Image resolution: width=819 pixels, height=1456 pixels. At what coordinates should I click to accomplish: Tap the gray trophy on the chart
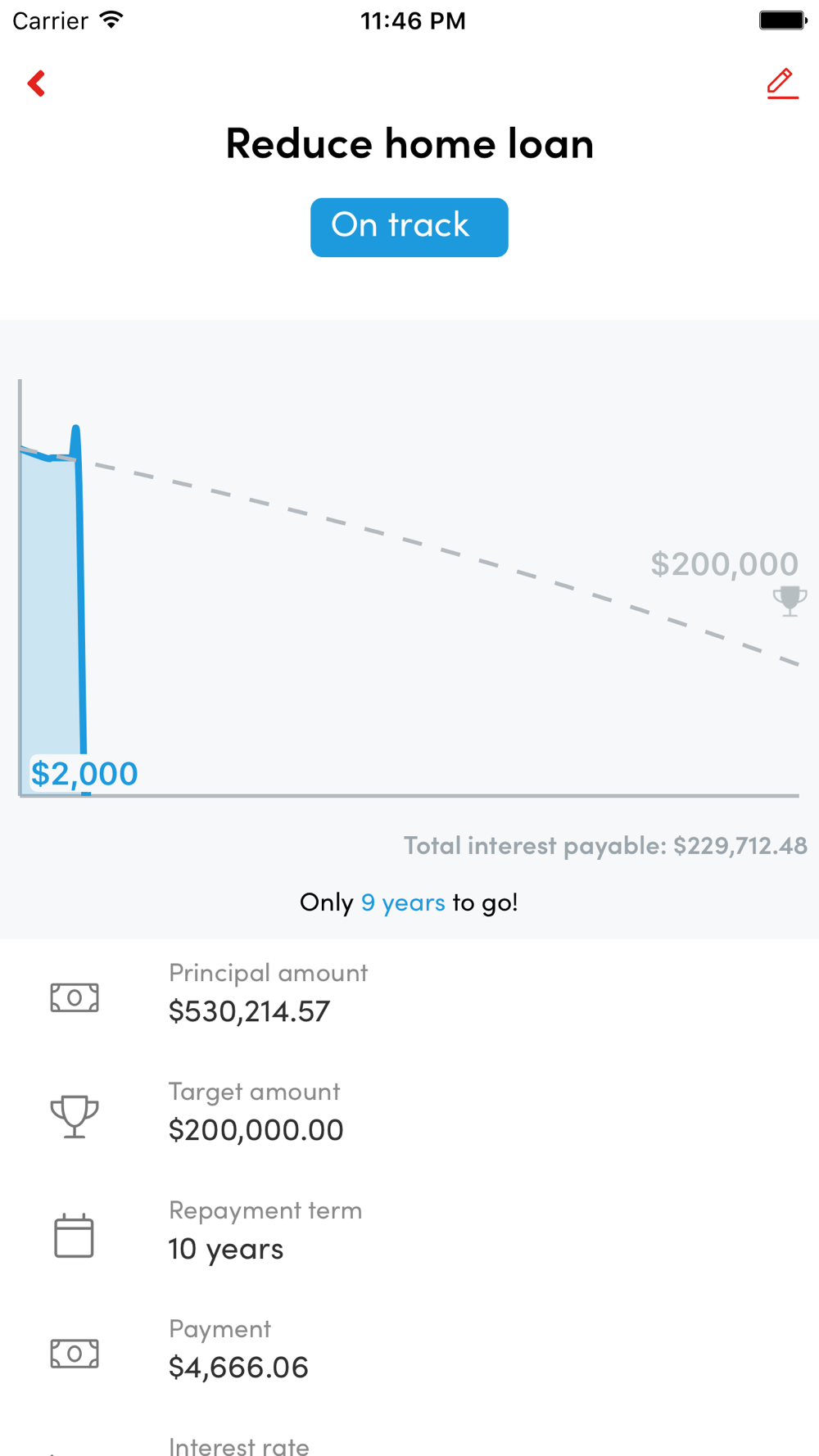tap(790, 601)
